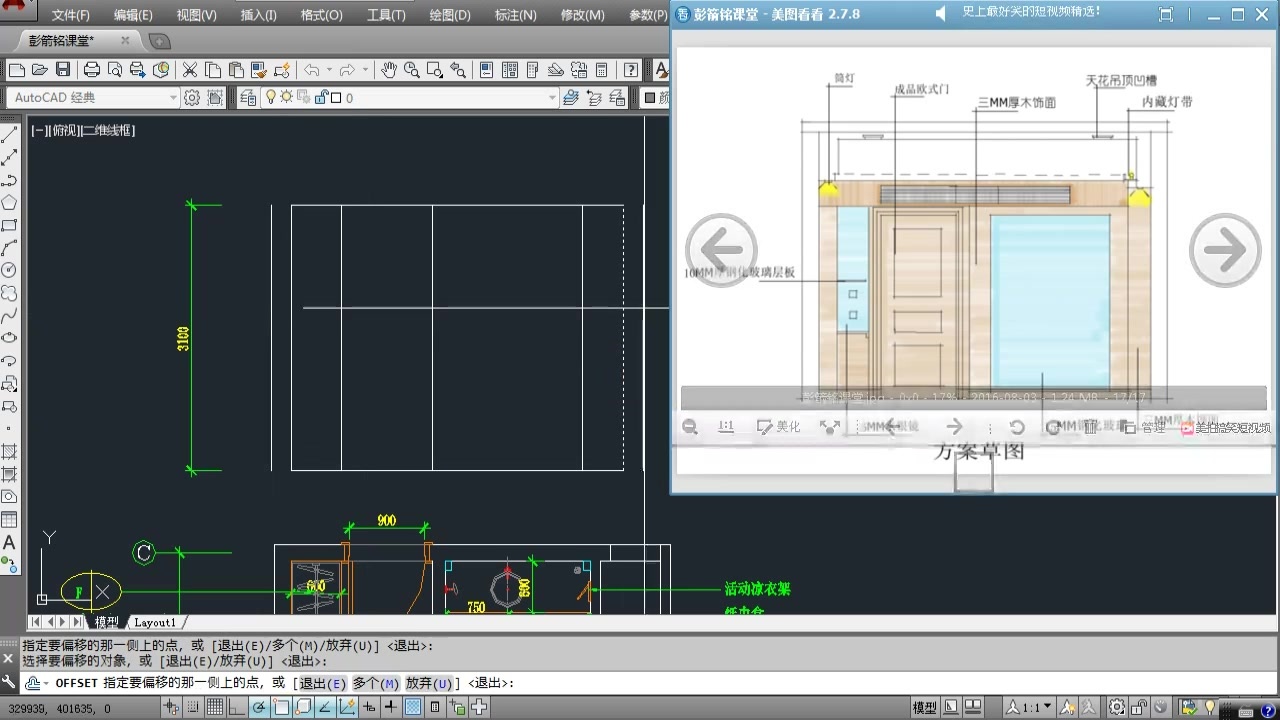Viewport: 1280px width, 720px height.
Task: Save the drawing with the floppy disk icon
Action: (x=63, y=70)
